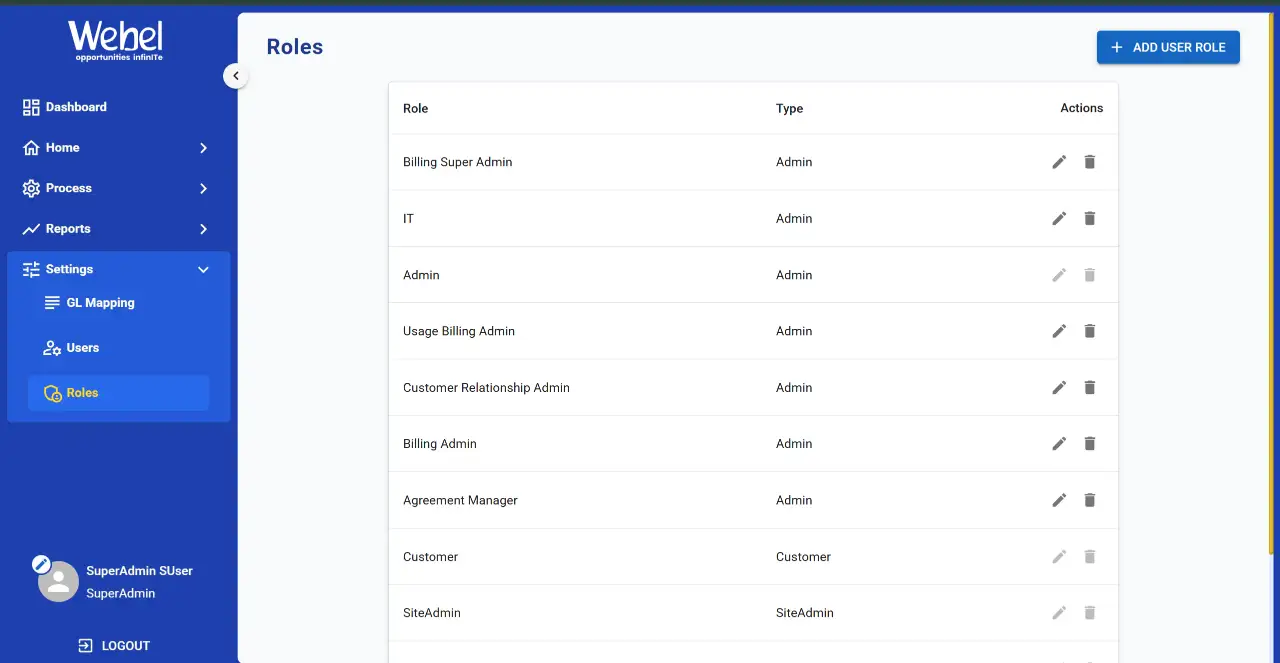Log out of the application
The image size is (1280, 663).
[115, 646]
